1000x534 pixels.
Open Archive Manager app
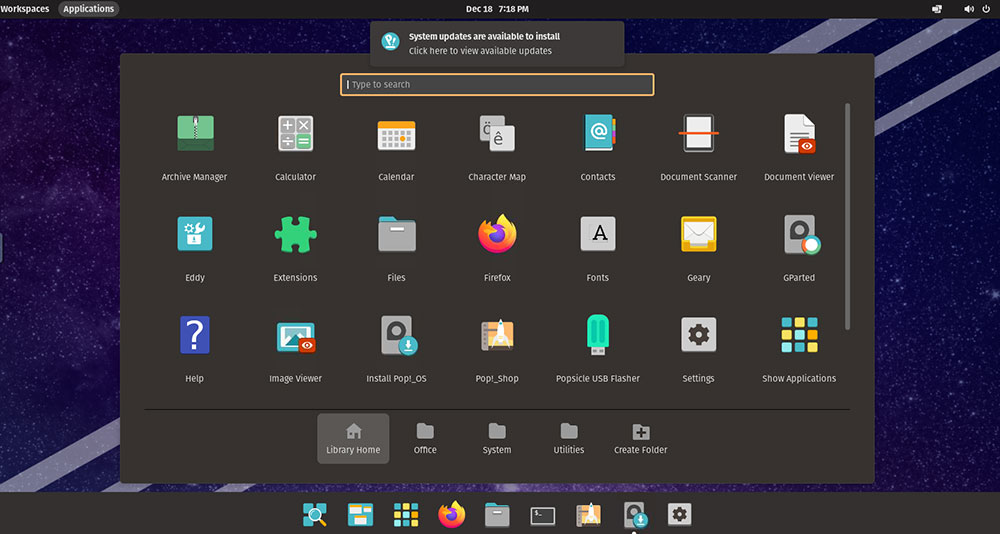coord(195,133)
